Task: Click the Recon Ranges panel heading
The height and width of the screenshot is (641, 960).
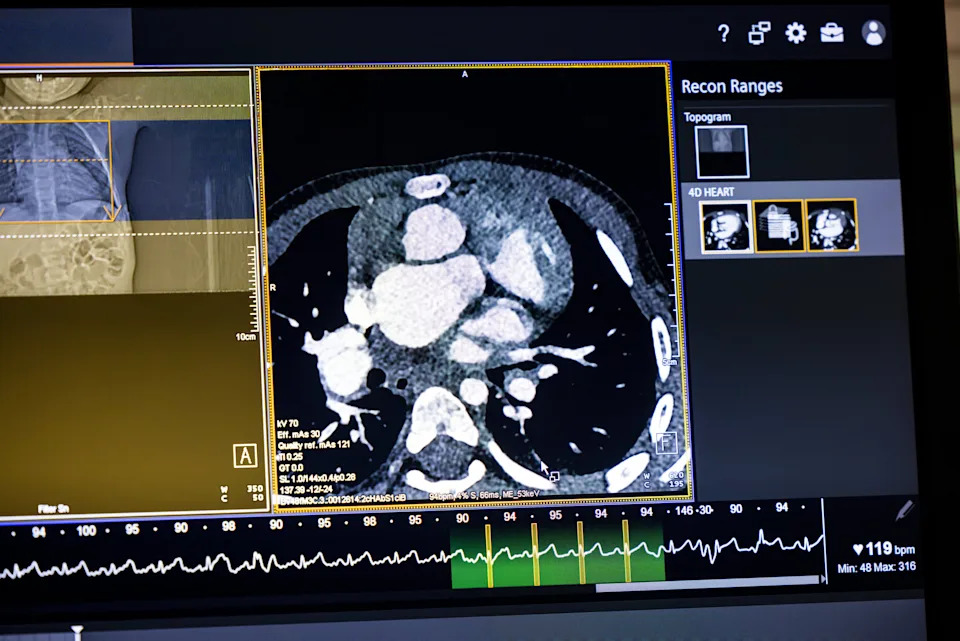Action: pyautogui.click(x=732, y=86)
